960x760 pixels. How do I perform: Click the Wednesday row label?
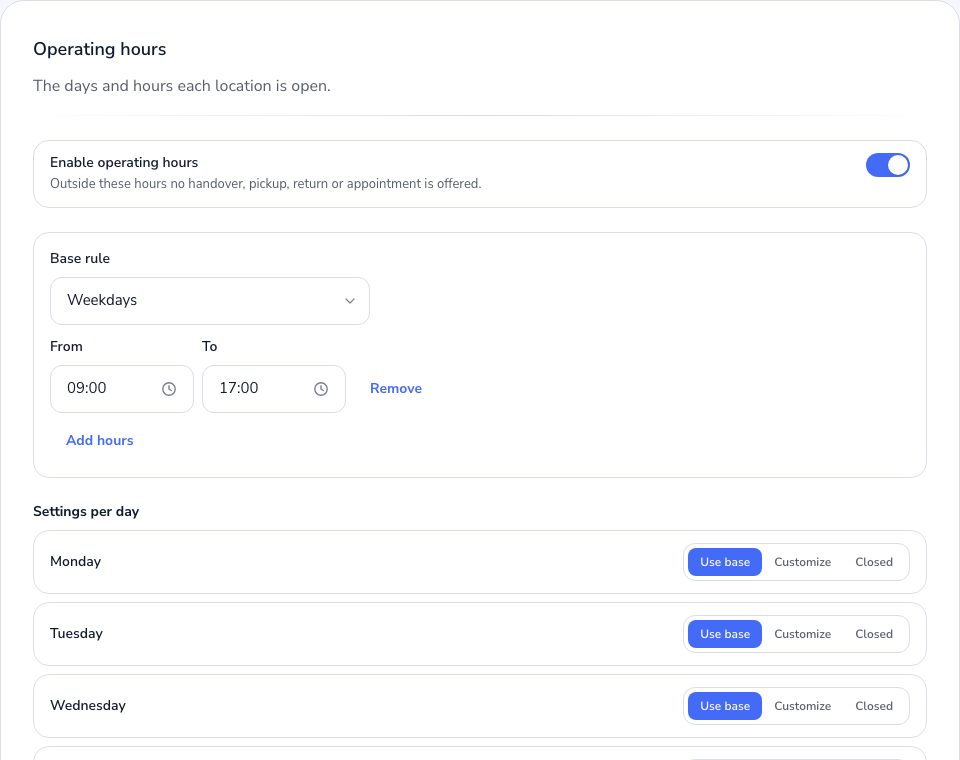coord(88,705)
